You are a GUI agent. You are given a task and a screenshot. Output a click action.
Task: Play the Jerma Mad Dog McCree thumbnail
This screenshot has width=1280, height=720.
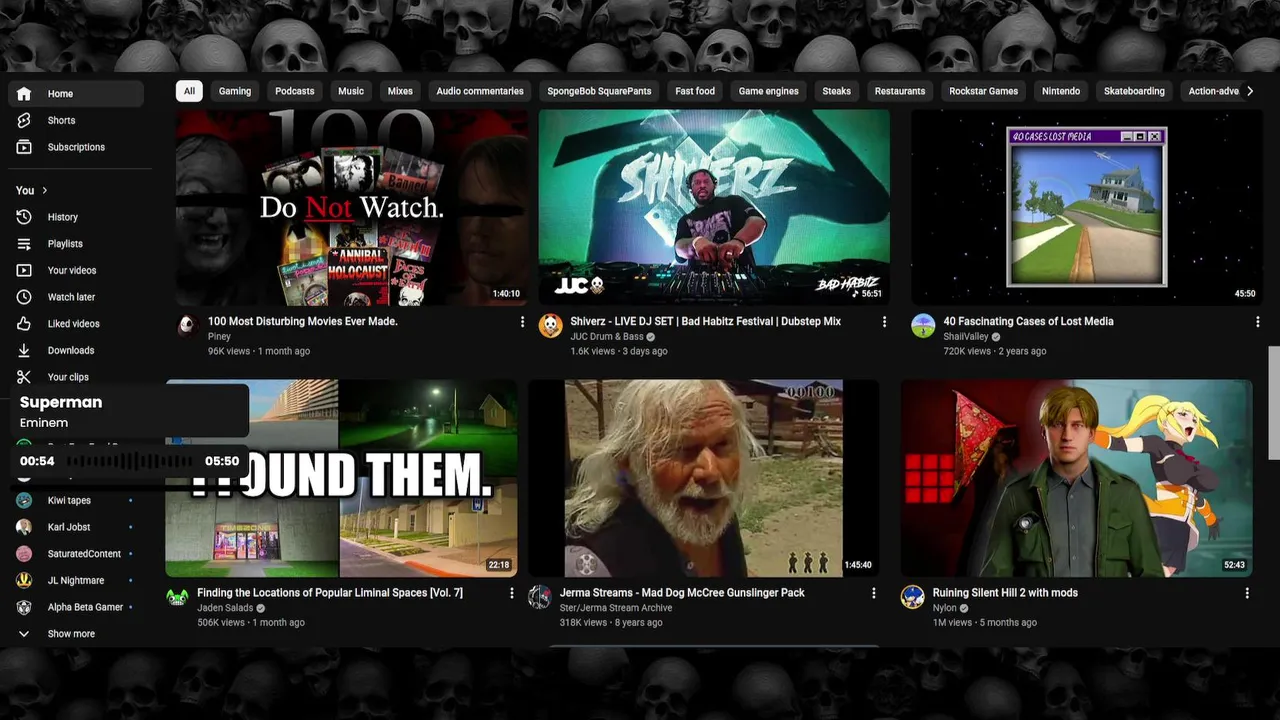click(x=704, y=478)
